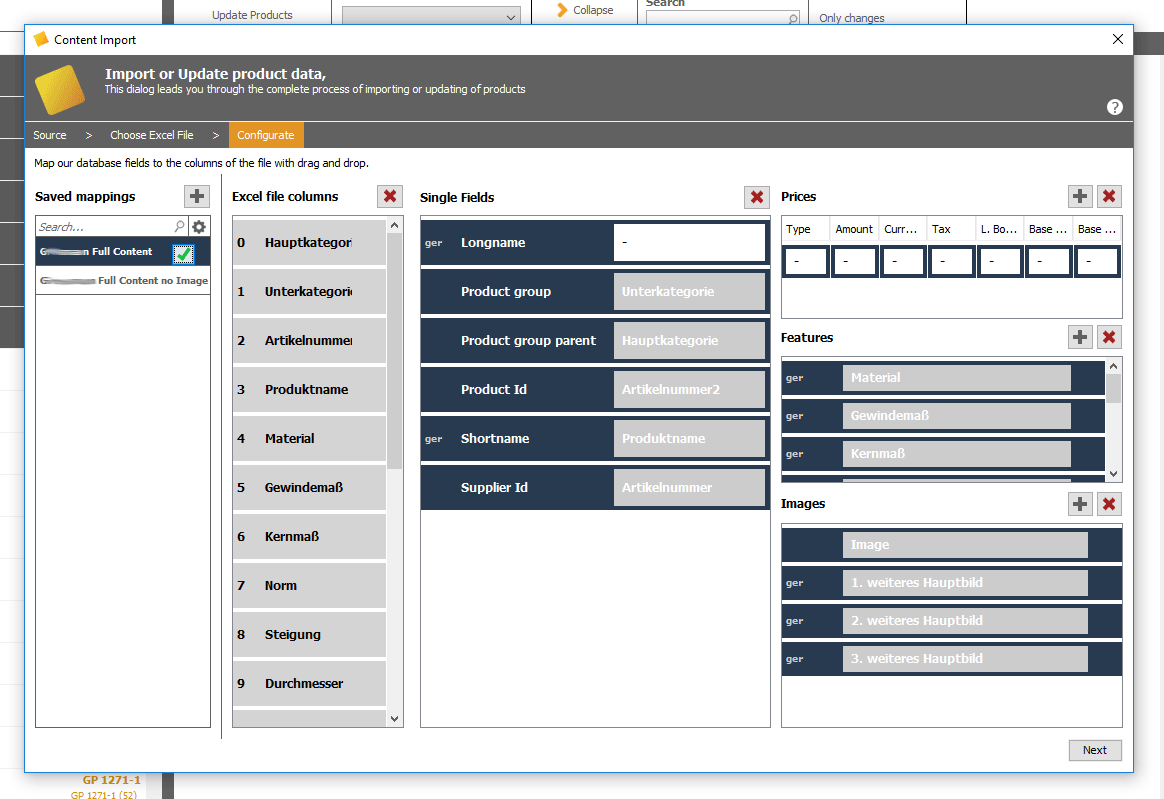
Task: Open the help question mark icon
Action: coord(1114,107)
